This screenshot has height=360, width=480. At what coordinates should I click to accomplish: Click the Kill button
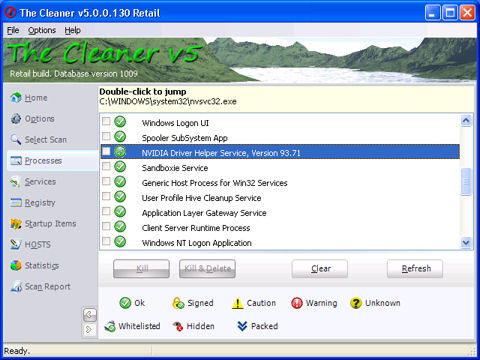click(x=141, y=269)
